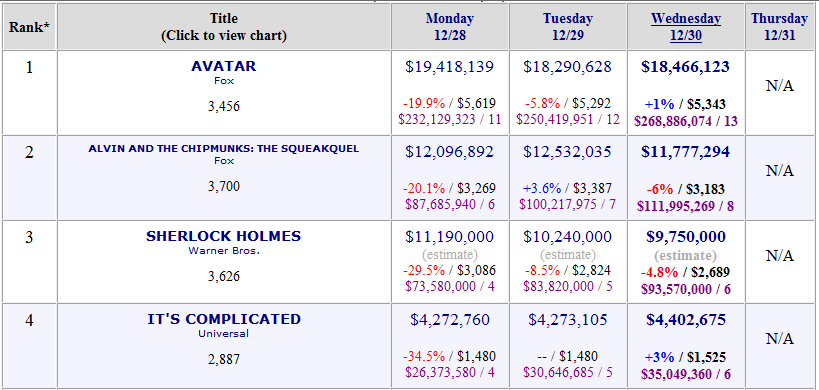This screenshot has width=819, height=390.
Task: Select the Tuesday 12/29 column header
Action: (567, 27)
